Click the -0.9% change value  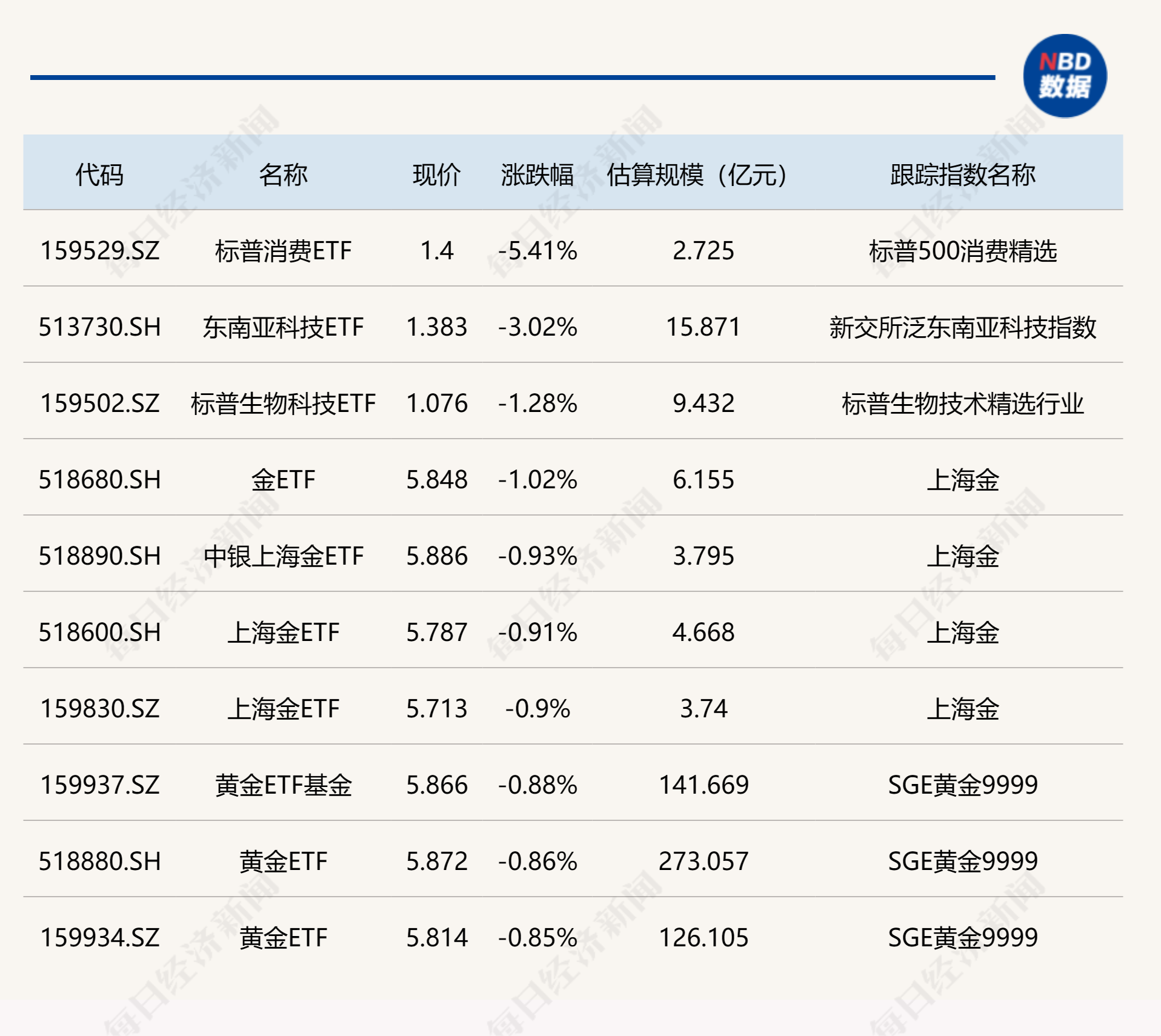pyautogui.click(x=537, y=709)
